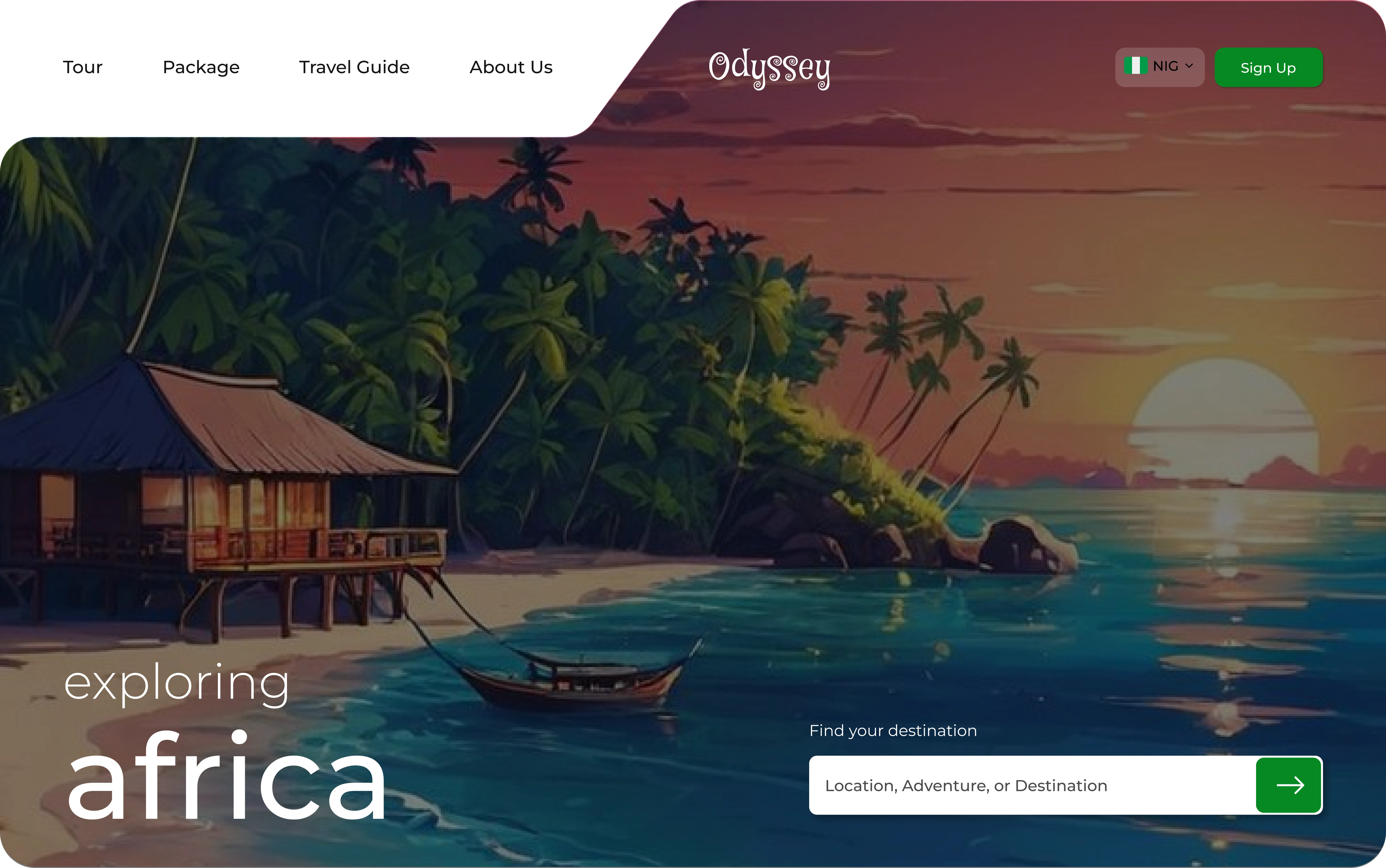
Task: Click the green Sign Up button
Action: [x=1268, y=67]
